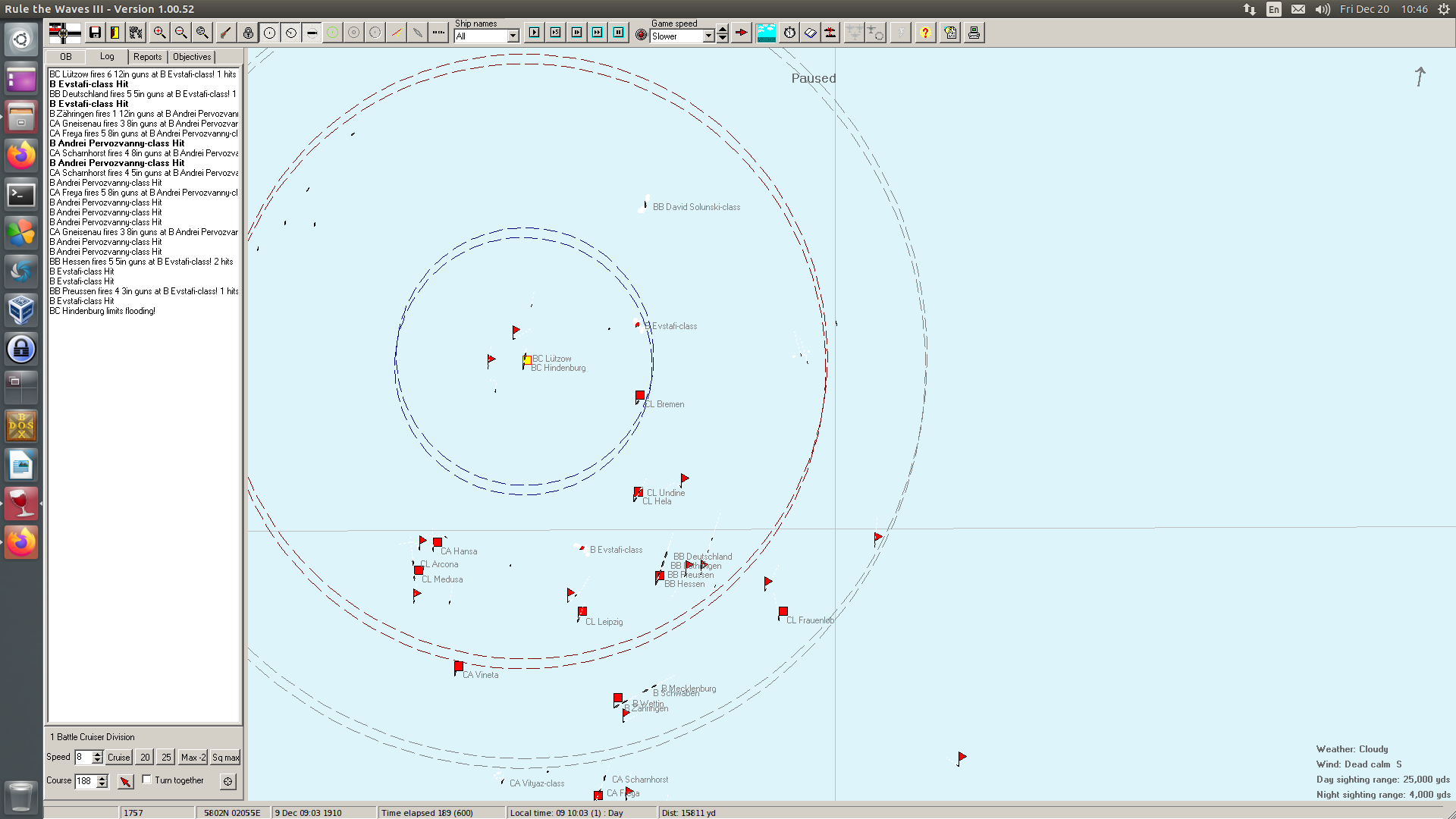Enable the Turn together checkbox
This screenshot has width=1456, height=819.
[x=147, y=780]
